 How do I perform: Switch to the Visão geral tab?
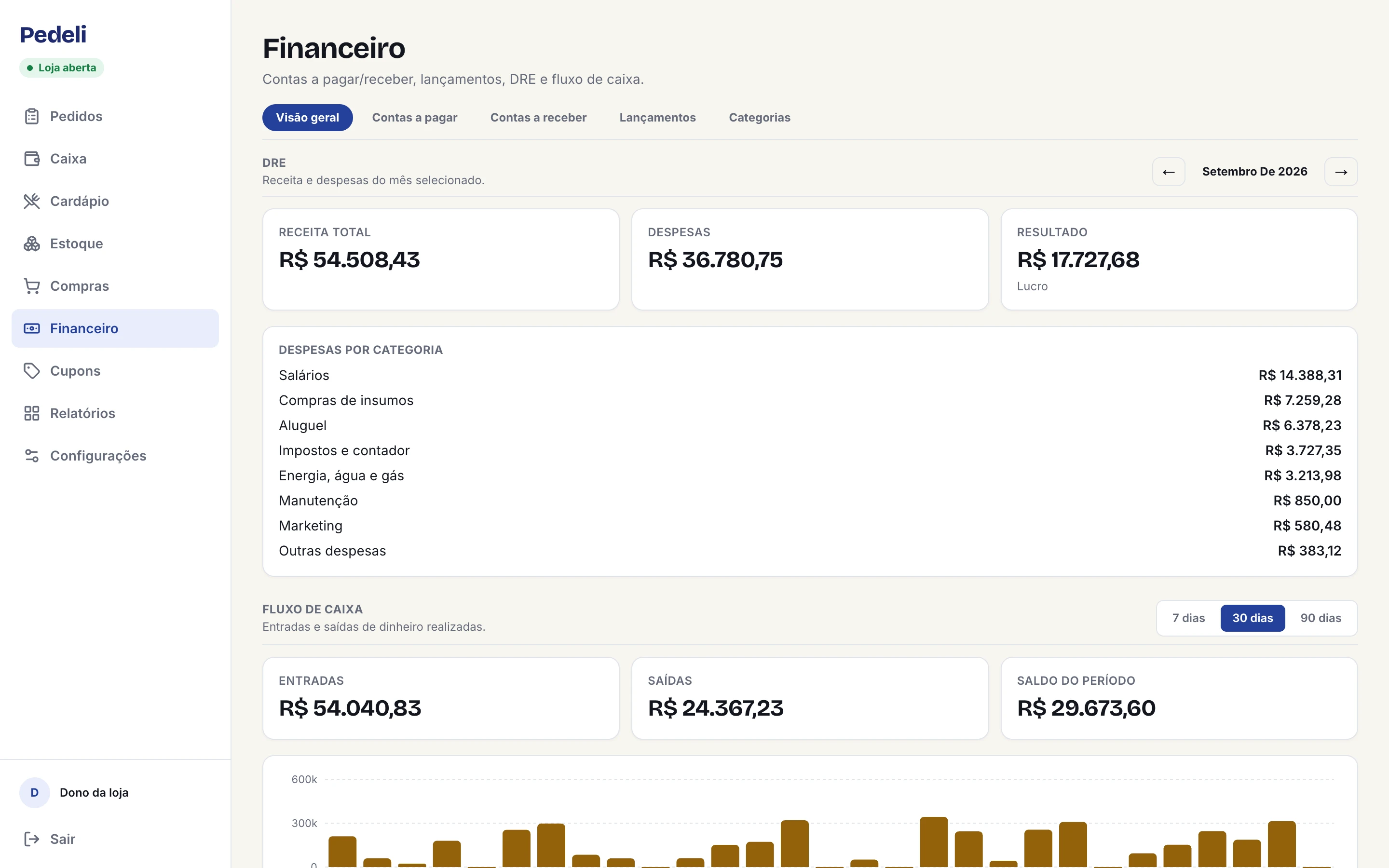[308, 118]
